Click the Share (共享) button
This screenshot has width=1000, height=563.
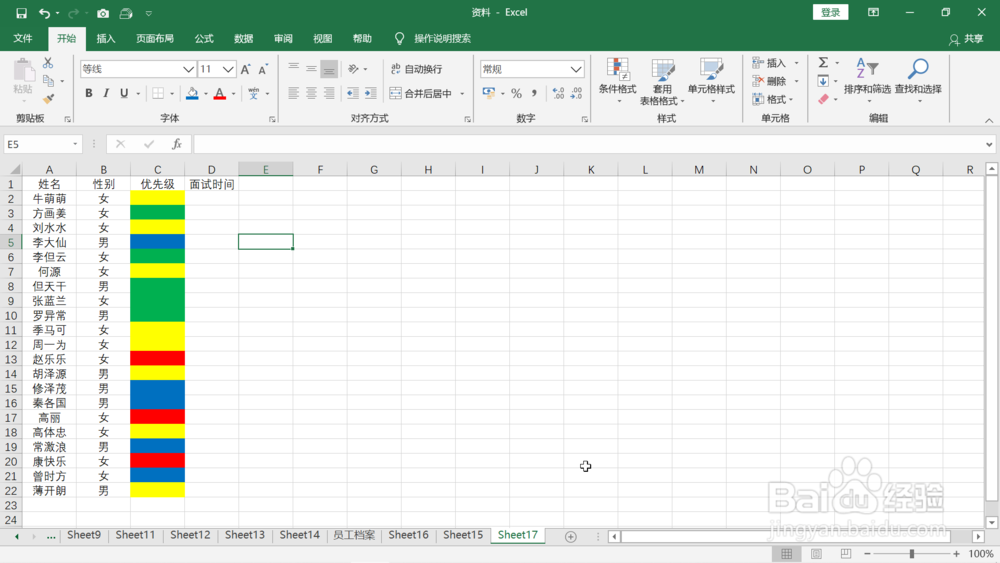966,39
